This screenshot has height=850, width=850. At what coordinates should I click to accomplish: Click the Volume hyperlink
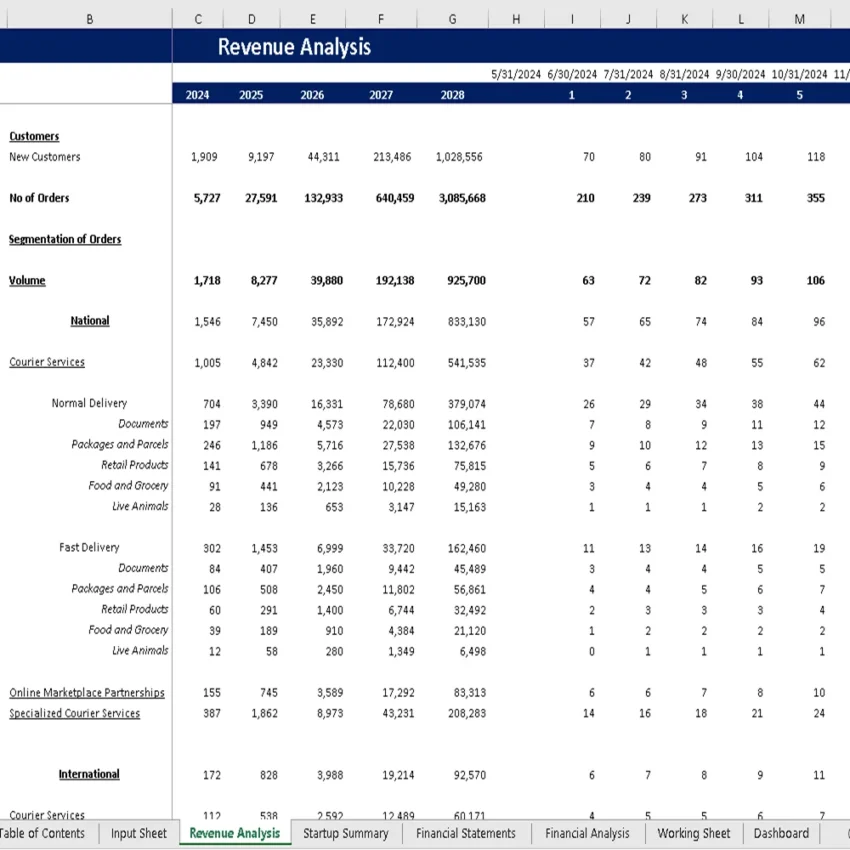click(x=26, y=280)
